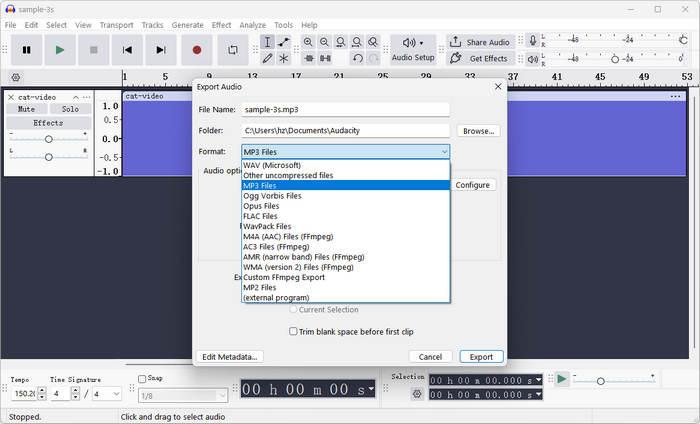Click Fit project to width zoom icon
This screenshot has width=700, height=424.
click(x=357, y=42)
